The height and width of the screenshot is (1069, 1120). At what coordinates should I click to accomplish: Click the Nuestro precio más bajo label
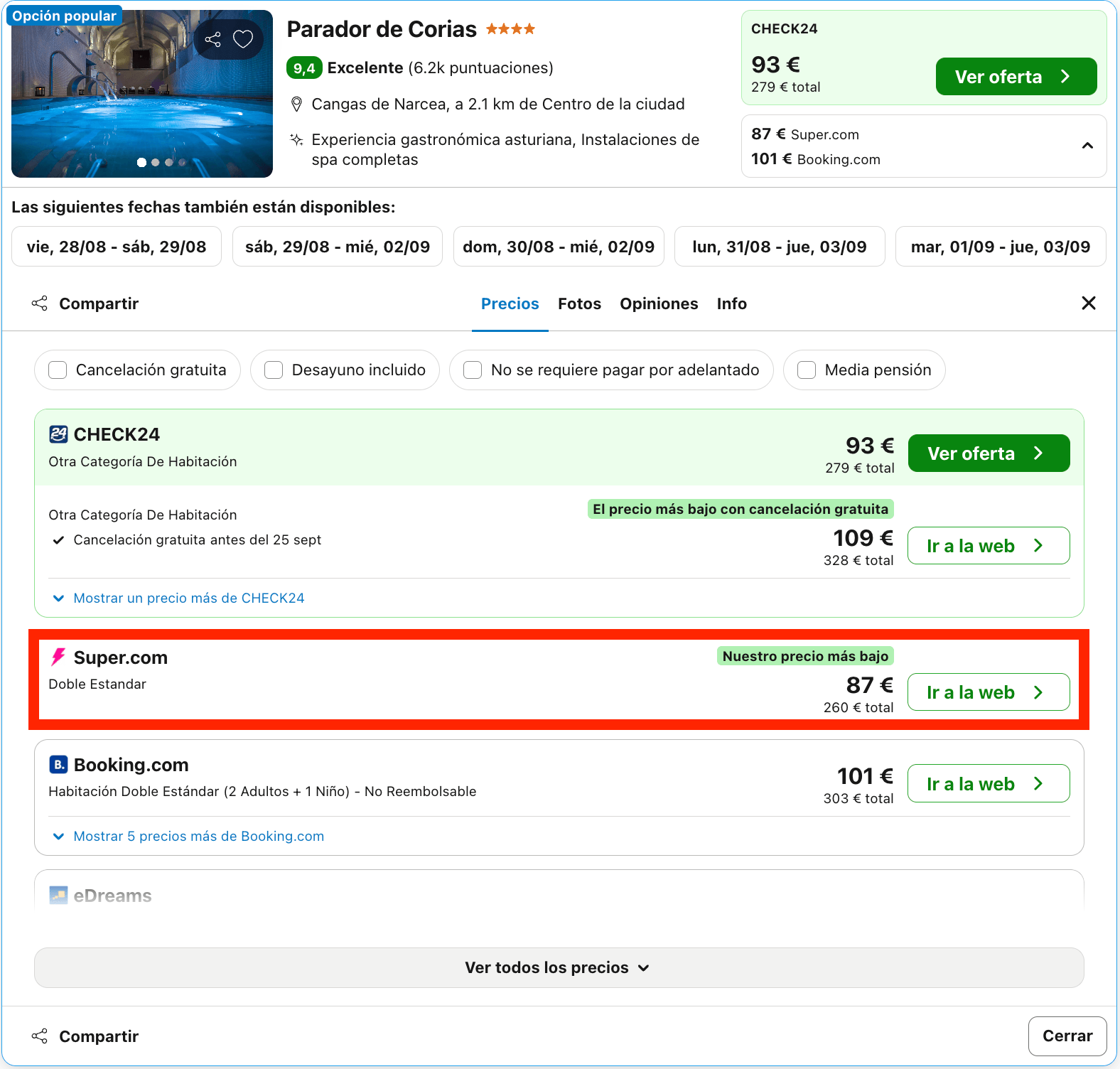805,656
